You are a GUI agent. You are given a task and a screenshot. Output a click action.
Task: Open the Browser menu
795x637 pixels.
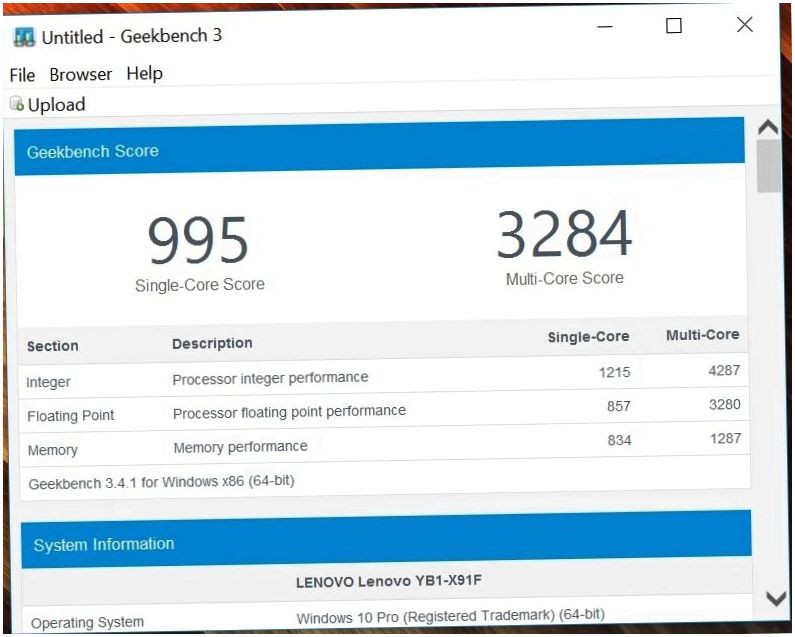click(x=81, y=75)
